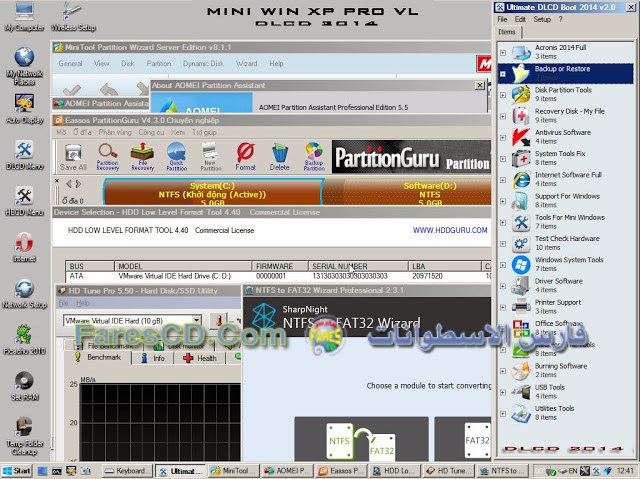Open My Network Places desktop icon

click(24, 66)
